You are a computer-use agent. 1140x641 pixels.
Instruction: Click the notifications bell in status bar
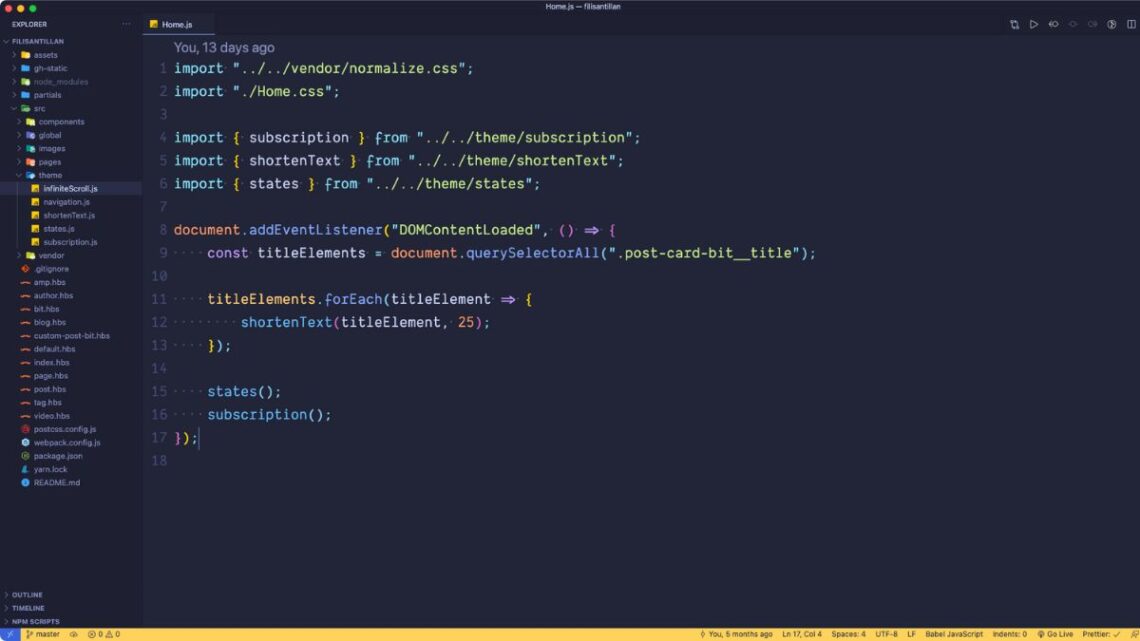[1131, 634]
